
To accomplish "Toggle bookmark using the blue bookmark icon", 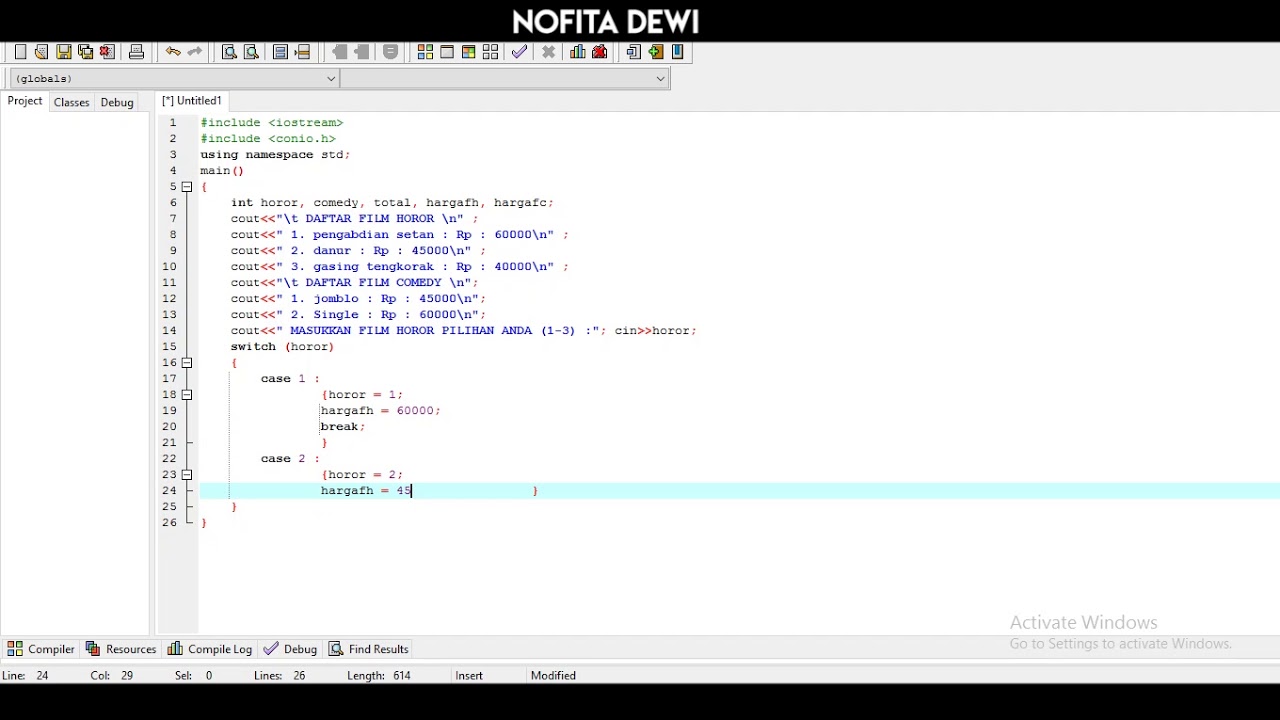I will click(678, 52).
